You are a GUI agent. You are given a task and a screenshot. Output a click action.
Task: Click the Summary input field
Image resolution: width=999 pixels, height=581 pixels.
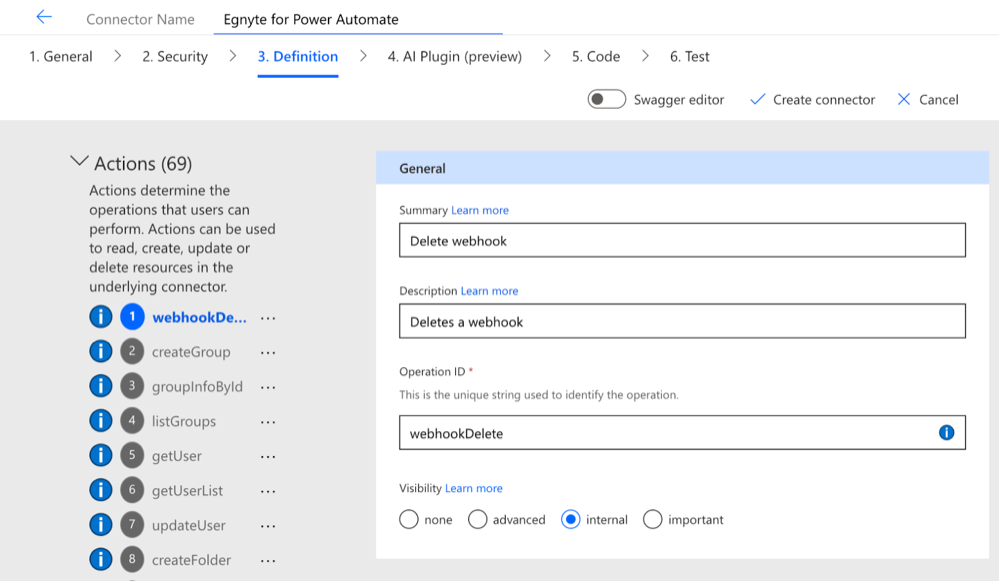pyautogui.click(x=682, y=240)
